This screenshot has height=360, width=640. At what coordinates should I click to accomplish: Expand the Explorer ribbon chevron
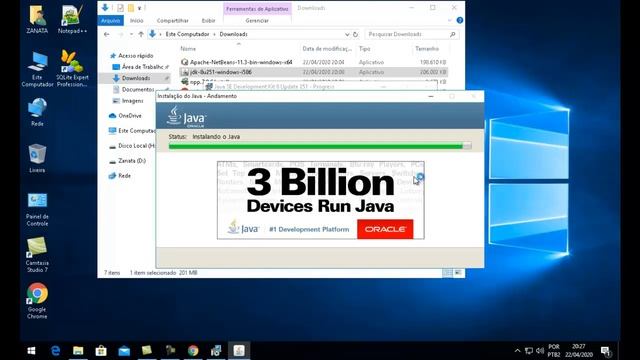point(450,20)
